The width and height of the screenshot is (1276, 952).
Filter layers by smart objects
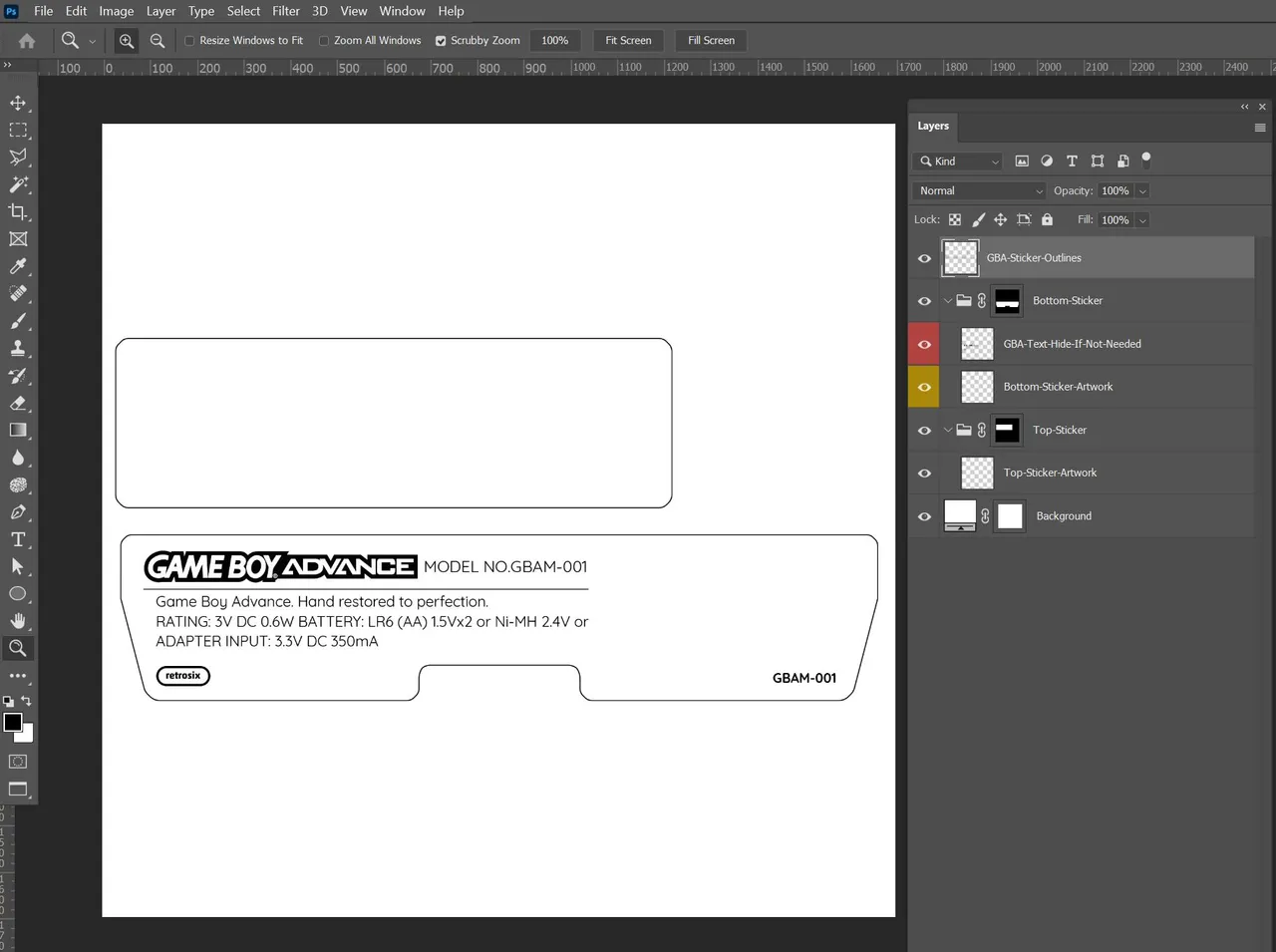(x=1123, y=160)
